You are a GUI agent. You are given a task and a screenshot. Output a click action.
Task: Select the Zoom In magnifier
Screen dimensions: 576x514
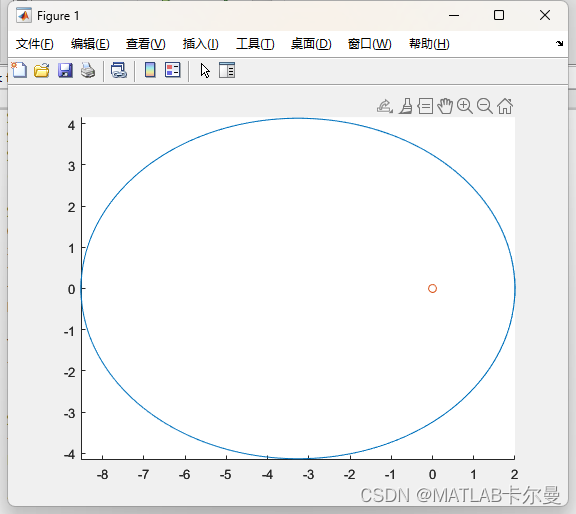tap(465, 106)
